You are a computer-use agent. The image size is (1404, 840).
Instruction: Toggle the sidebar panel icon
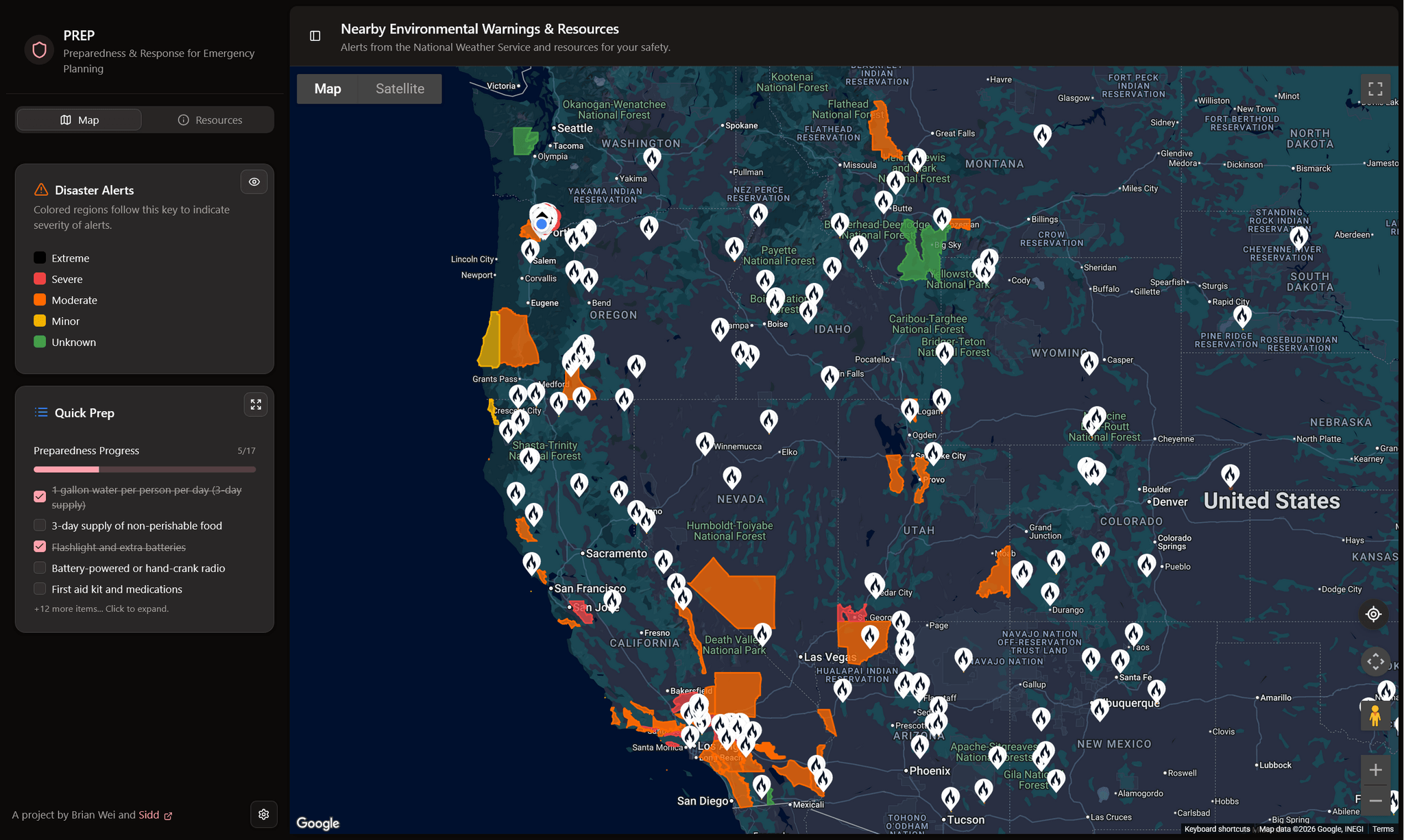[315, 36]
